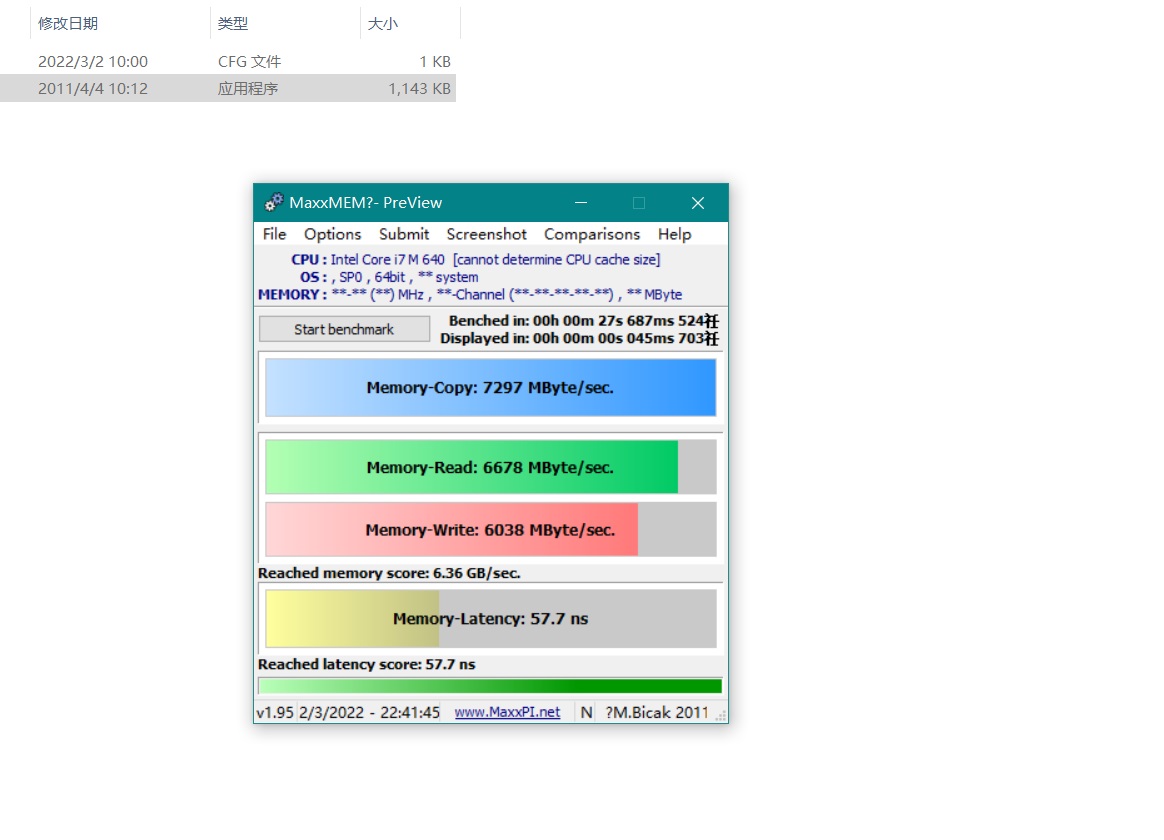Click the 大小 column header

pos(383,23)
